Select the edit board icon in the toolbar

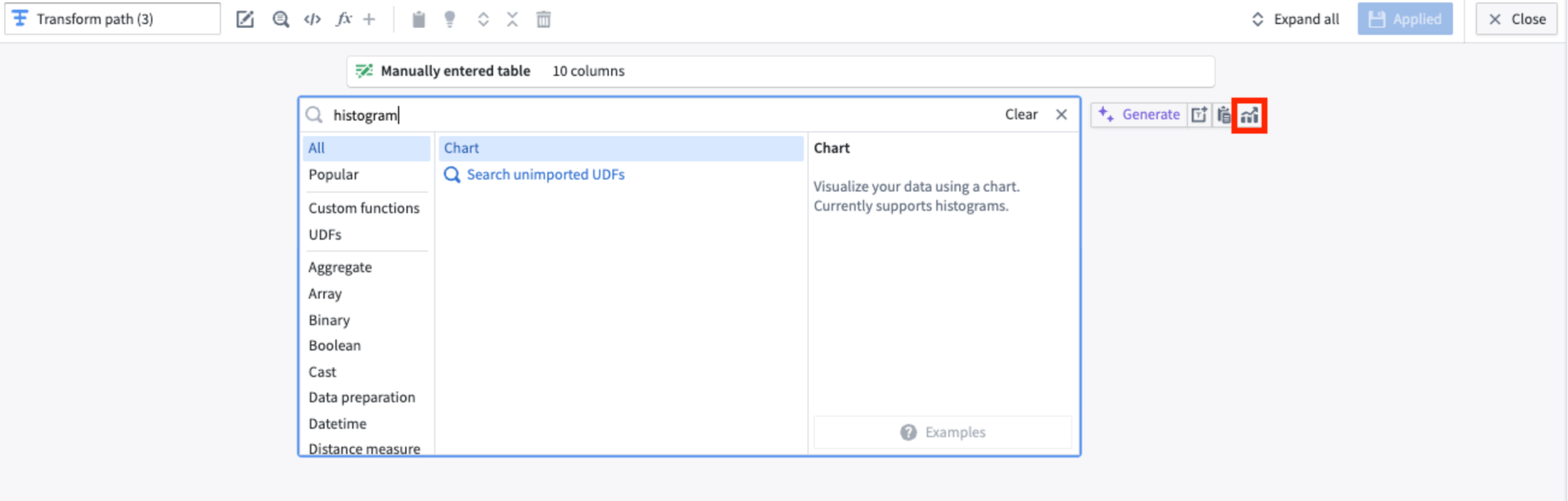tap(246, 19)
